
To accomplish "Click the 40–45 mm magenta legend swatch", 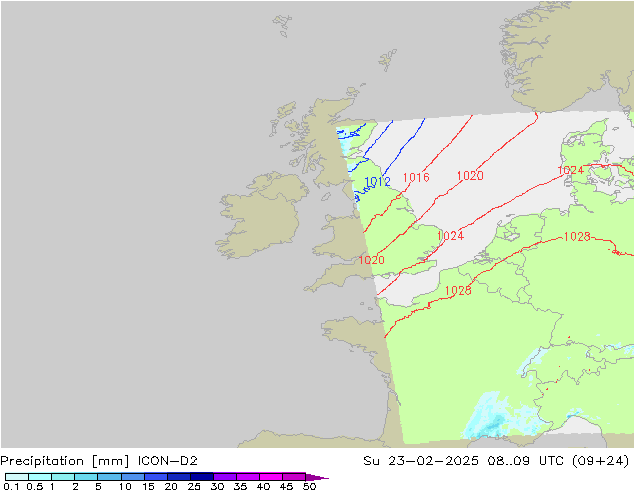I will click(x=271, y=477).
